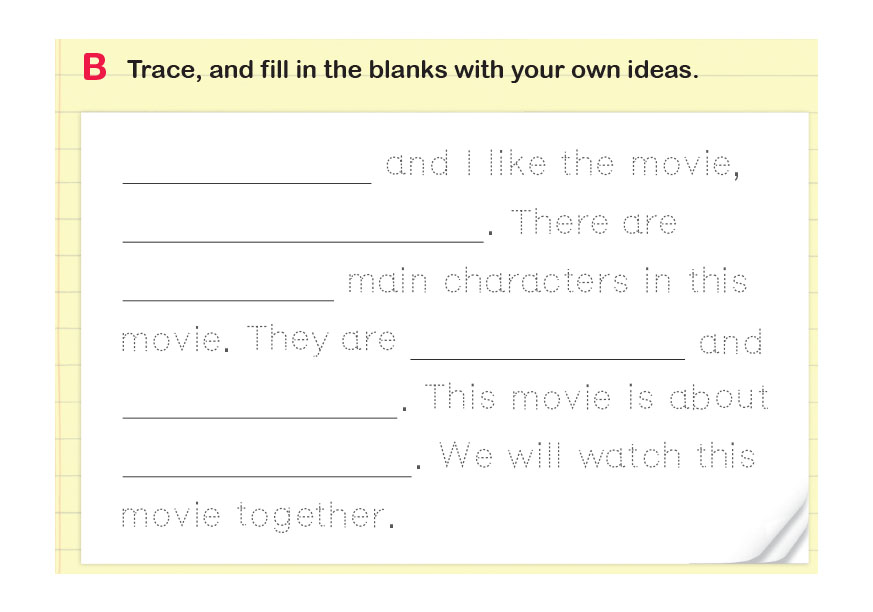Click the dotted phrase "We will watch this"
Screen dimensions: 873x612
tap(597, 457)
